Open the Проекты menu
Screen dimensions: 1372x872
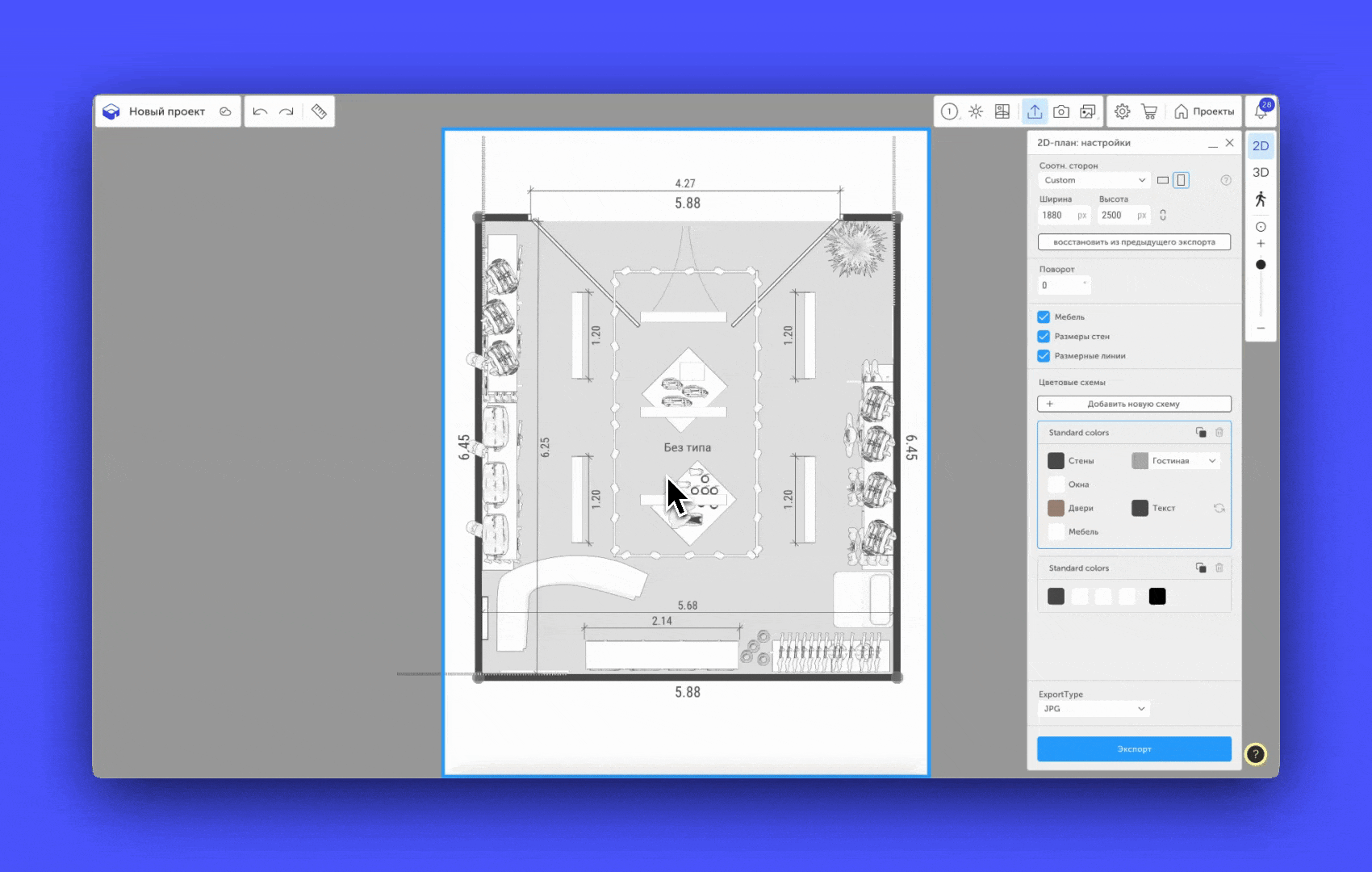(1204, 111)
